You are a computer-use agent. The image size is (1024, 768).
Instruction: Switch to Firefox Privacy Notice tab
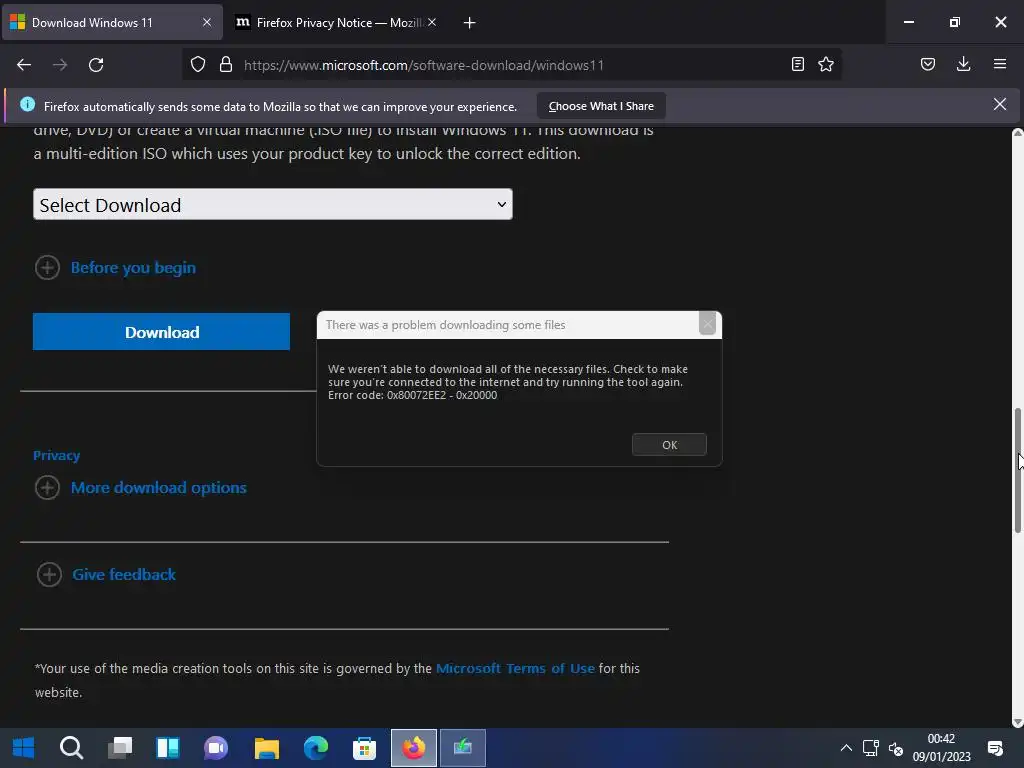[336, 23]
